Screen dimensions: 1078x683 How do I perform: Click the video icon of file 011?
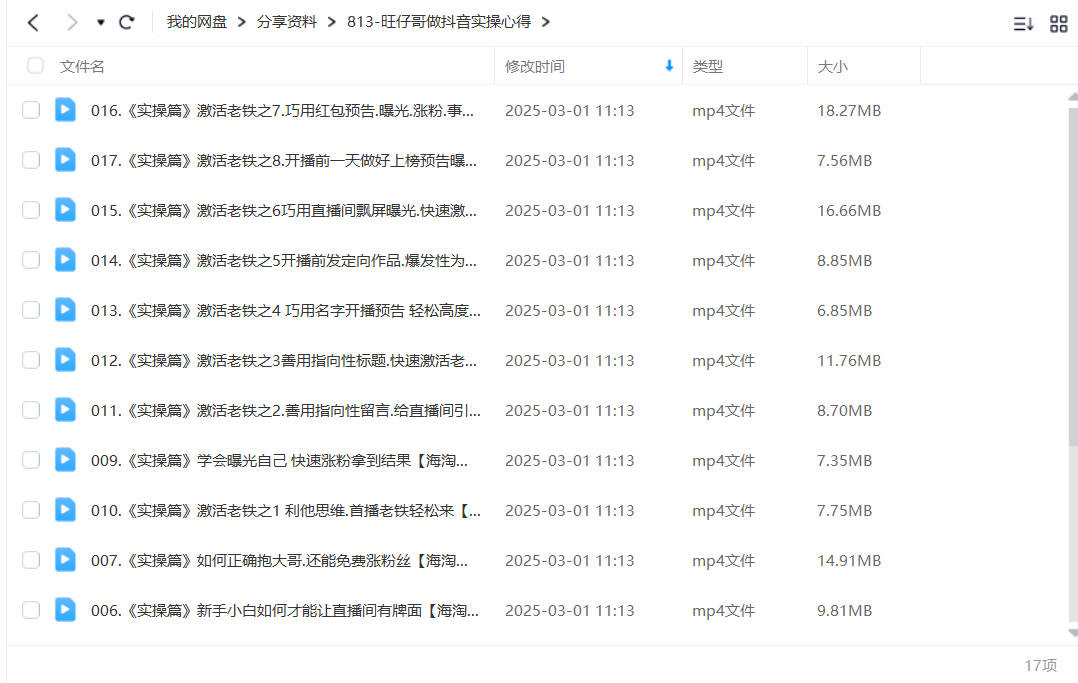[x=65, y=409]
